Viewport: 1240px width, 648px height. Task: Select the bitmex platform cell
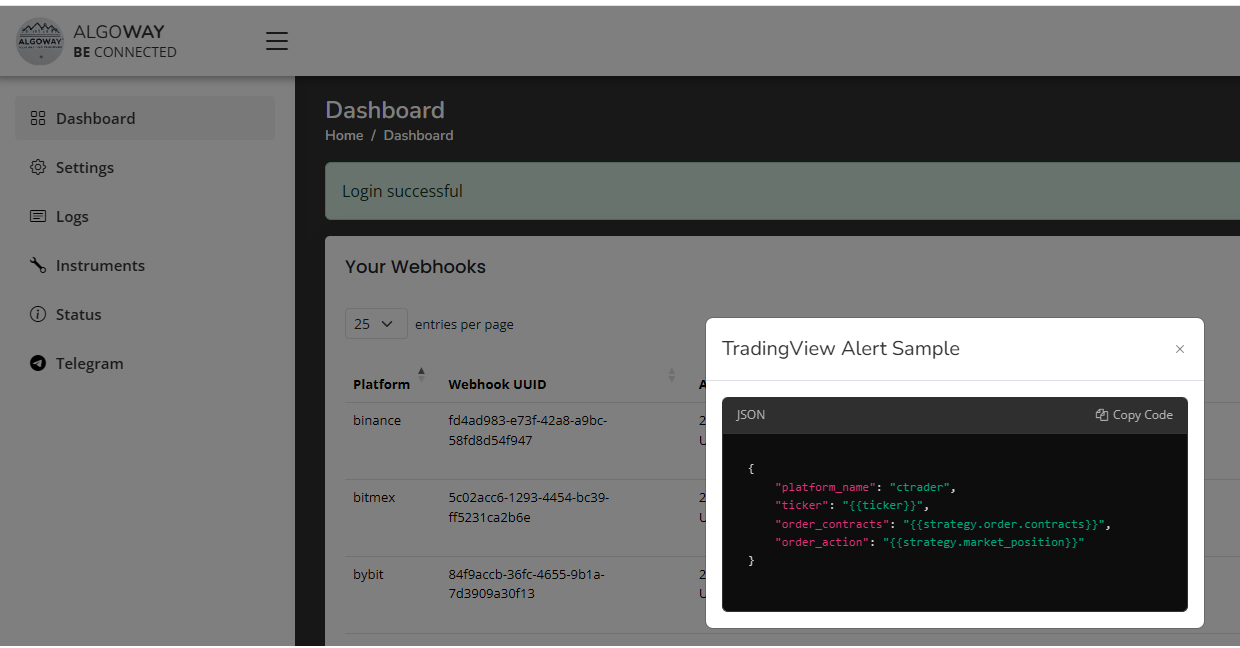tap(374, 497)
